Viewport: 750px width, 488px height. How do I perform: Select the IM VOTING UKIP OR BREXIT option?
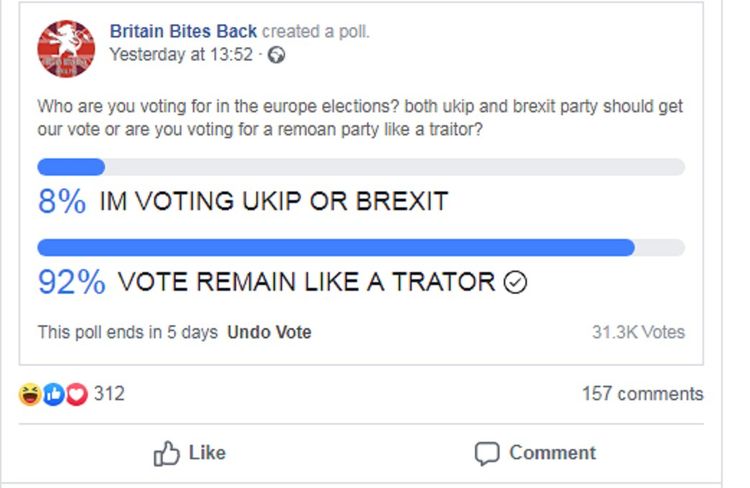(x=274, y=201)
